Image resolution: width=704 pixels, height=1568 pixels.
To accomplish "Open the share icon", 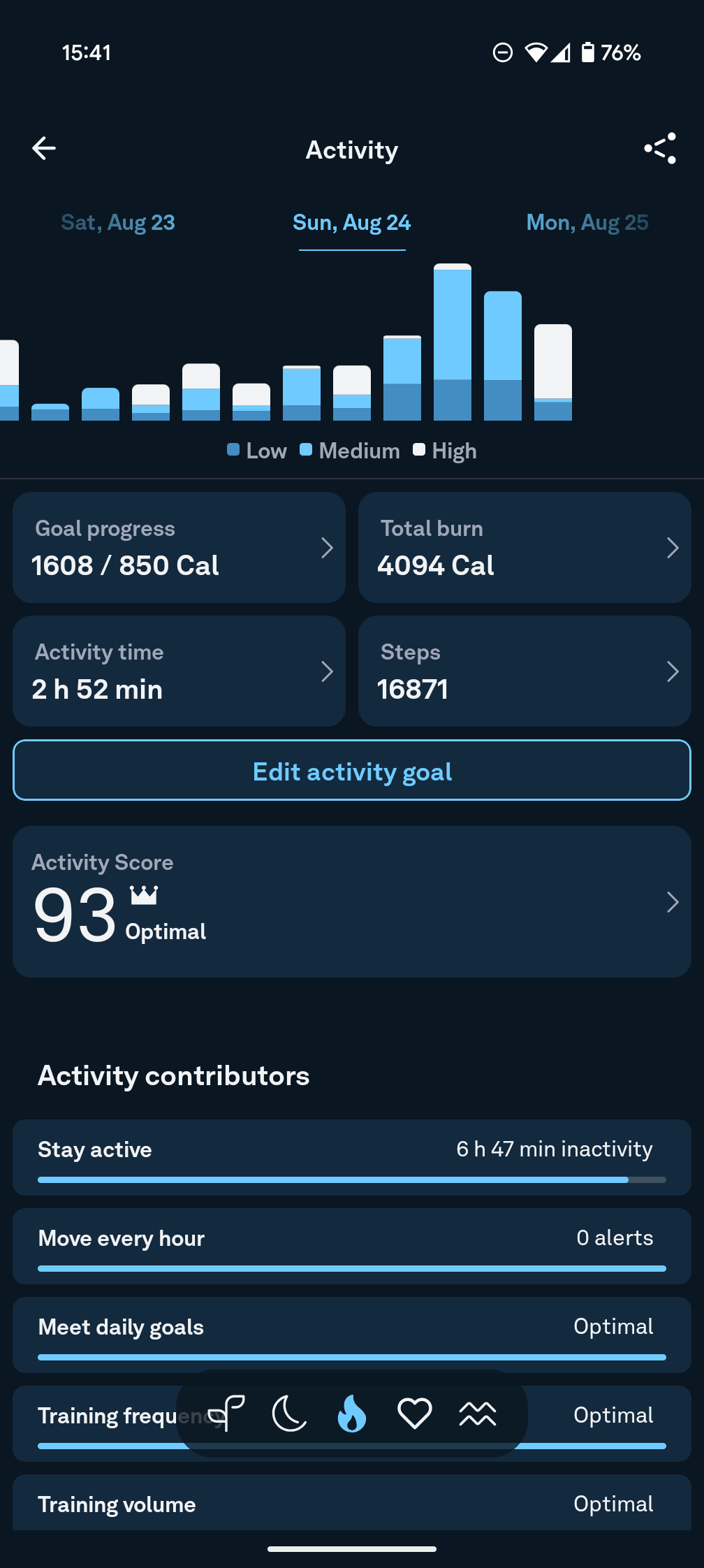I will click(x=660, y=148).
